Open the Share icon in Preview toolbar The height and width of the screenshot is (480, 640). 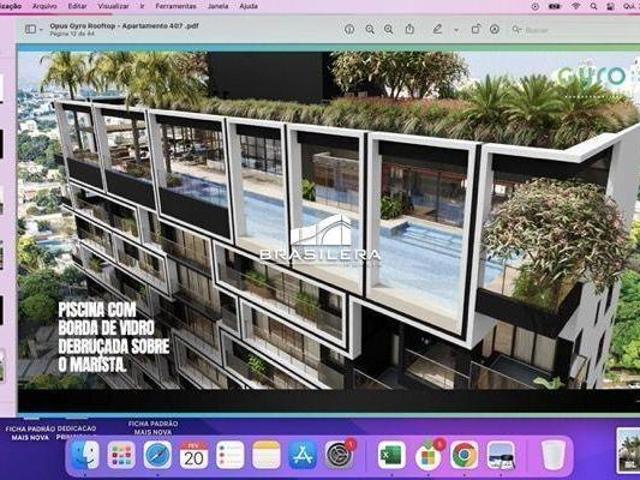(409, 29)
